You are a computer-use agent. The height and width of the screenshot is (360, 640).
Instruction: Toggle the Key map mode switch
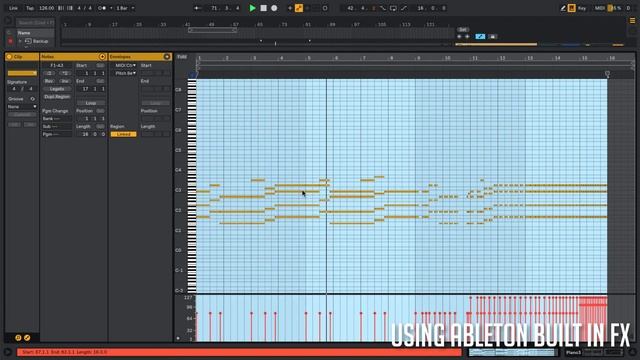tap(582, 8)
